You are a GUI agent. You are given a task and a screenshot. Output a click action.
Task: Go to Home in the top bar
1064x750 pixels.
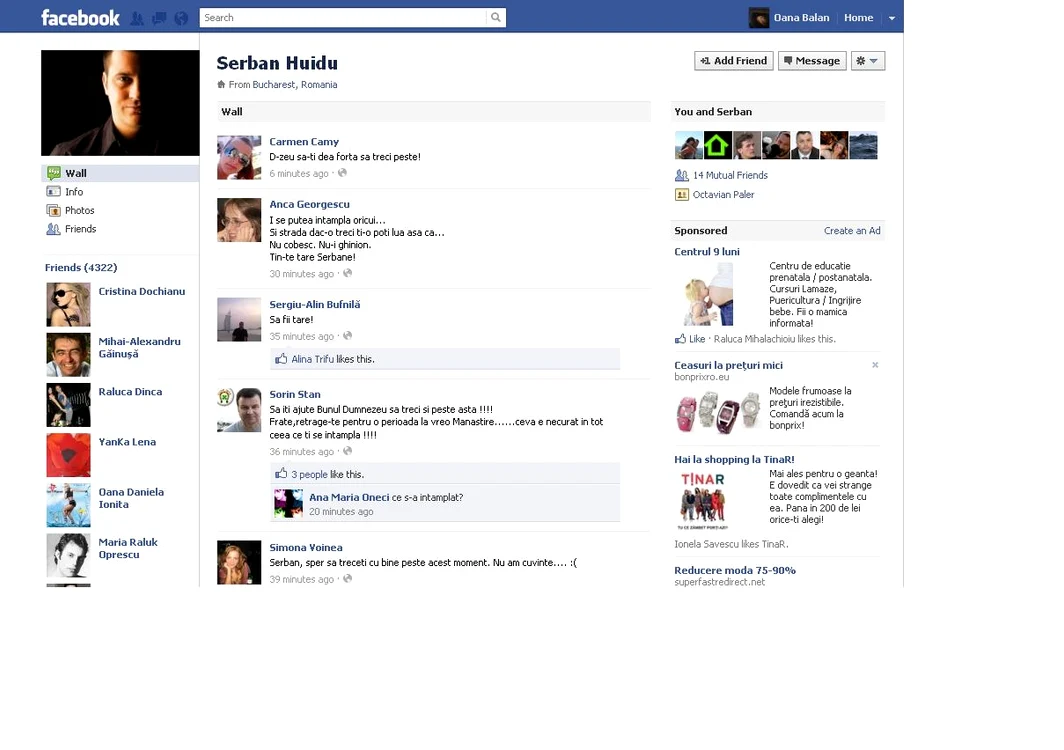tap(858, 18)
